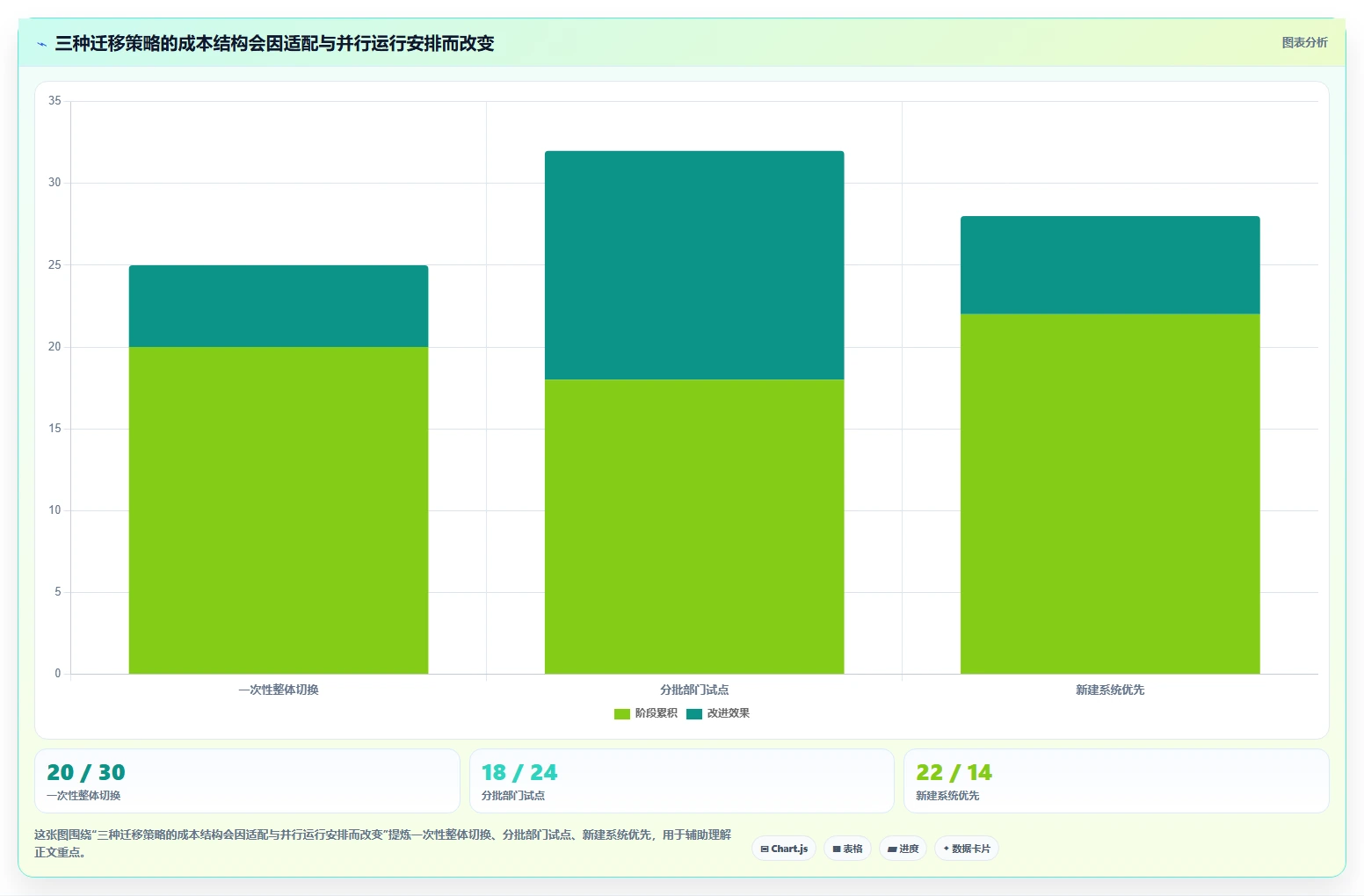The width and height of the screenshot is (1364, 896).
Task: Click the green 阶段累积 legend color box
Action: pos(622,714)
